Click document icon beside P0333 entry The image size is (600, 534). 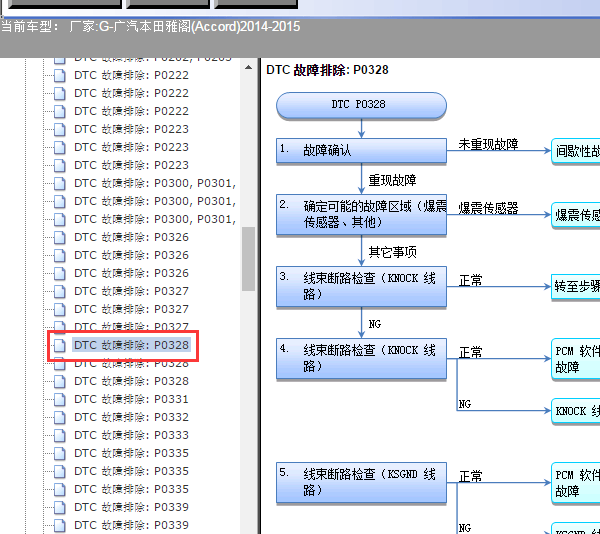60,435
